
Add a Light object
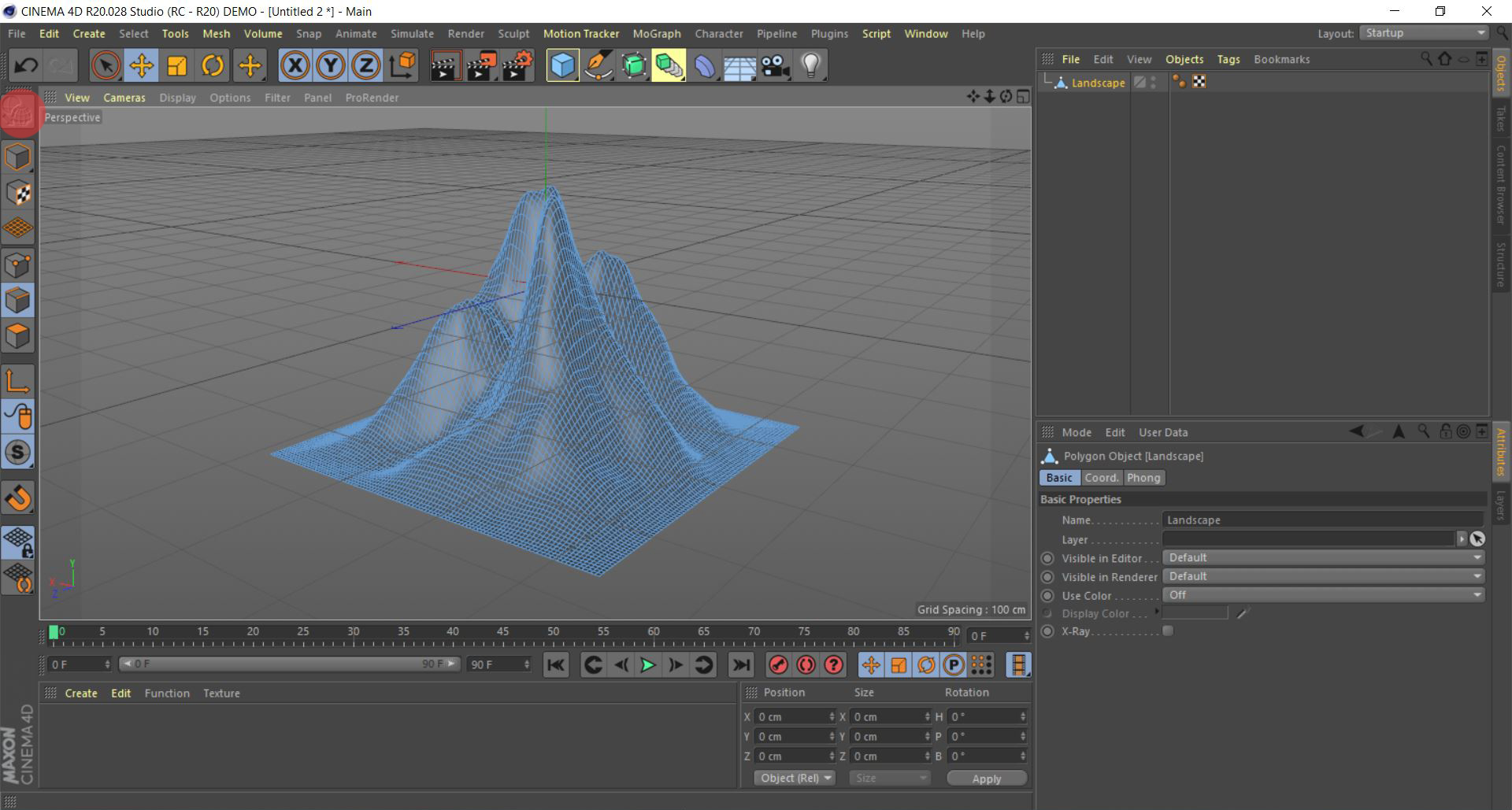(811, 65)
